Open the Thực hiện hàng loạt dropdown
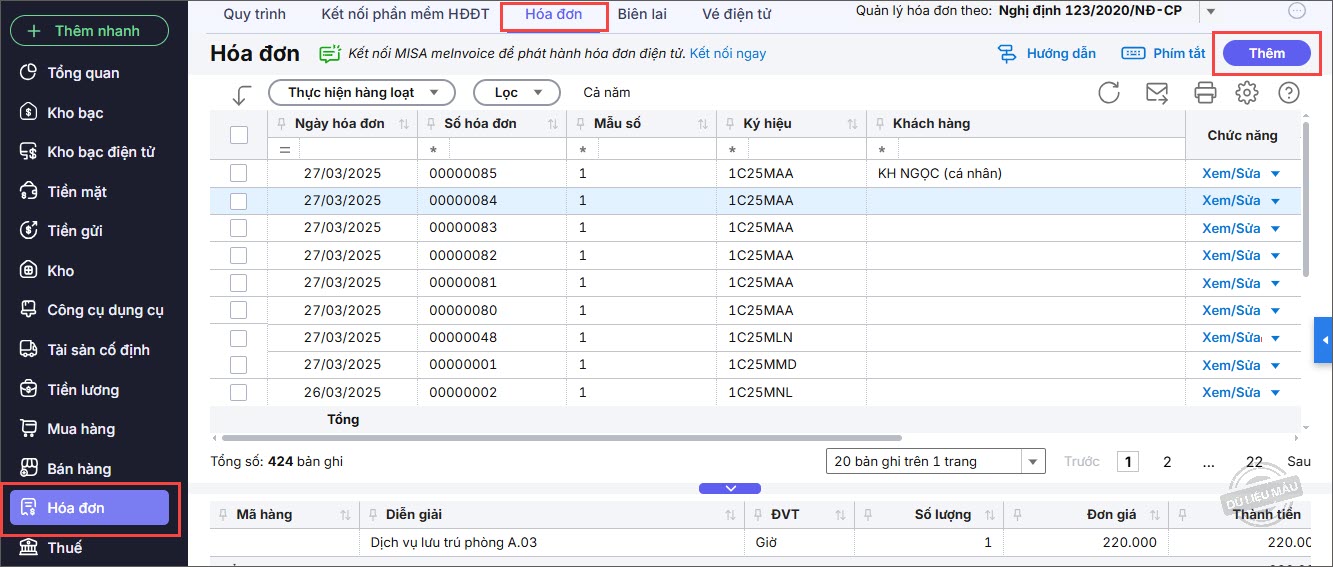 coord(362,92)
